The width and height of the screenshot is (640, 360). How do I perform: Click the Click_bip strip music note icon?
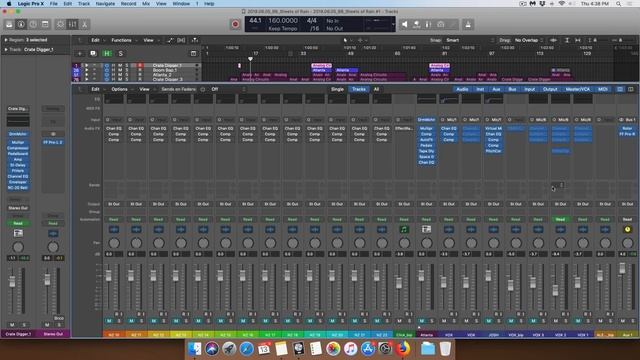(x=404, y=229)
